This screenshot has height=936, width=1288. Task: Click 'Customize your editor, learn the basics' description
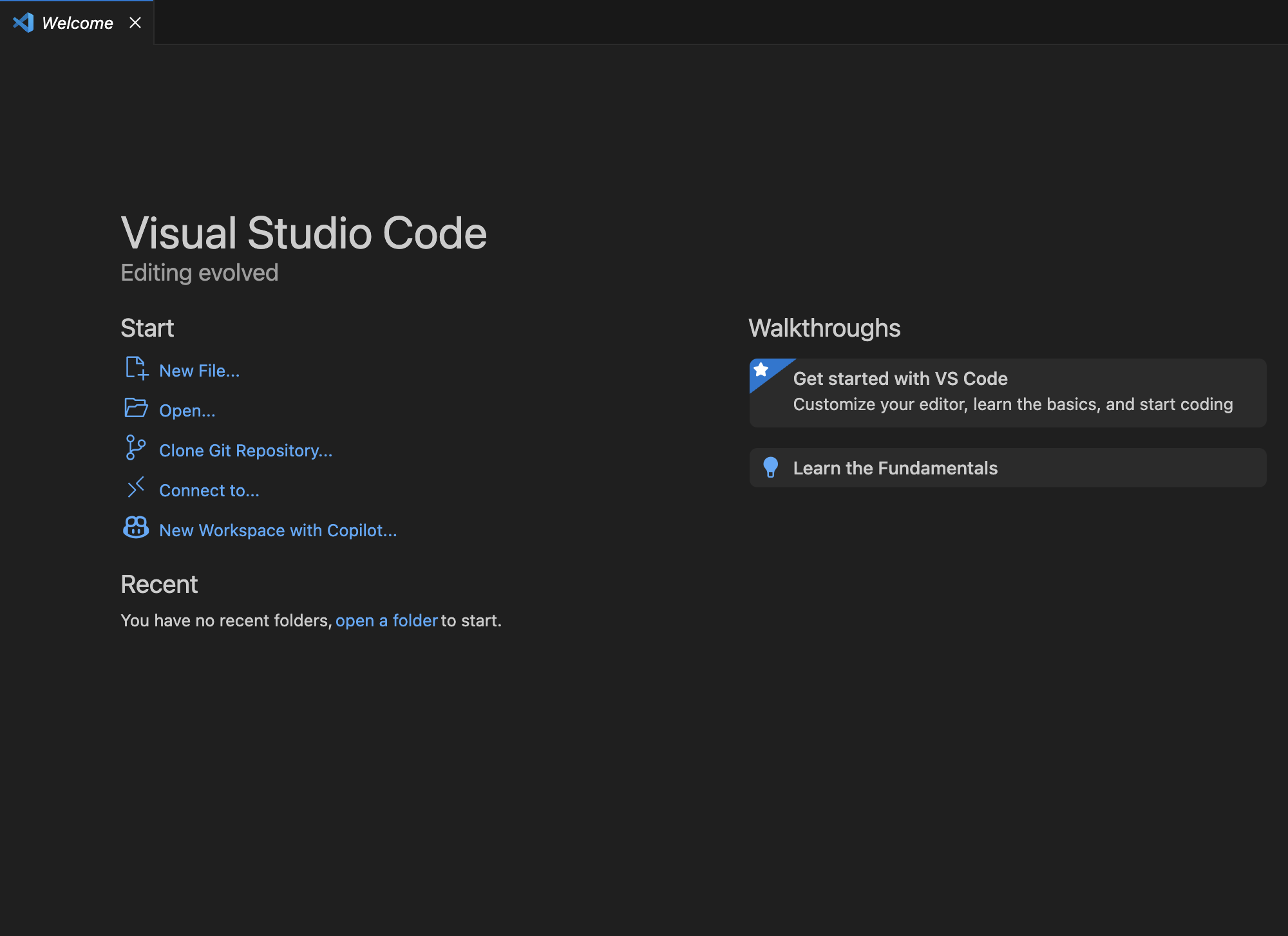click(1013, 404)
